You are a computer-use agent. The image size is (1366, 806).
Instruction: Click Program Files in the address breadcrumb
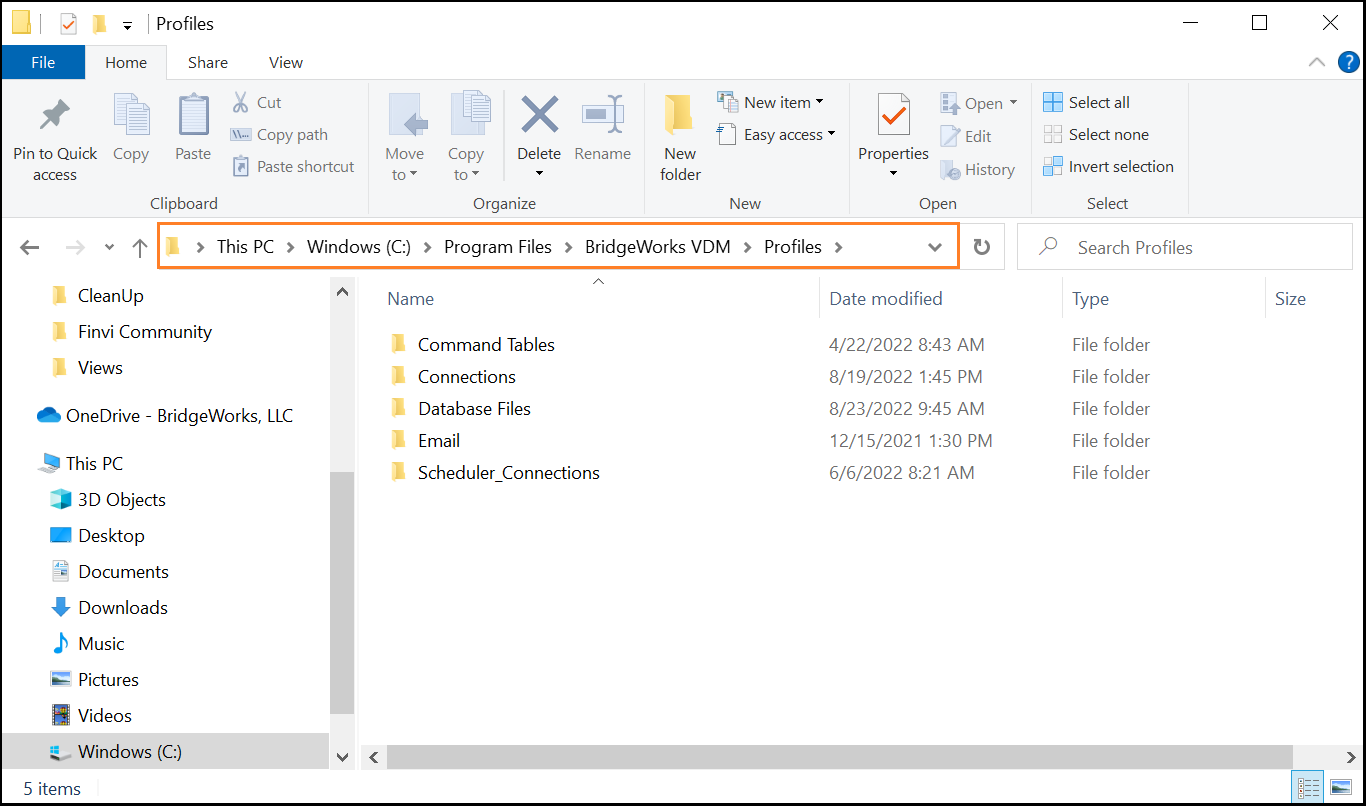[498, 247]
